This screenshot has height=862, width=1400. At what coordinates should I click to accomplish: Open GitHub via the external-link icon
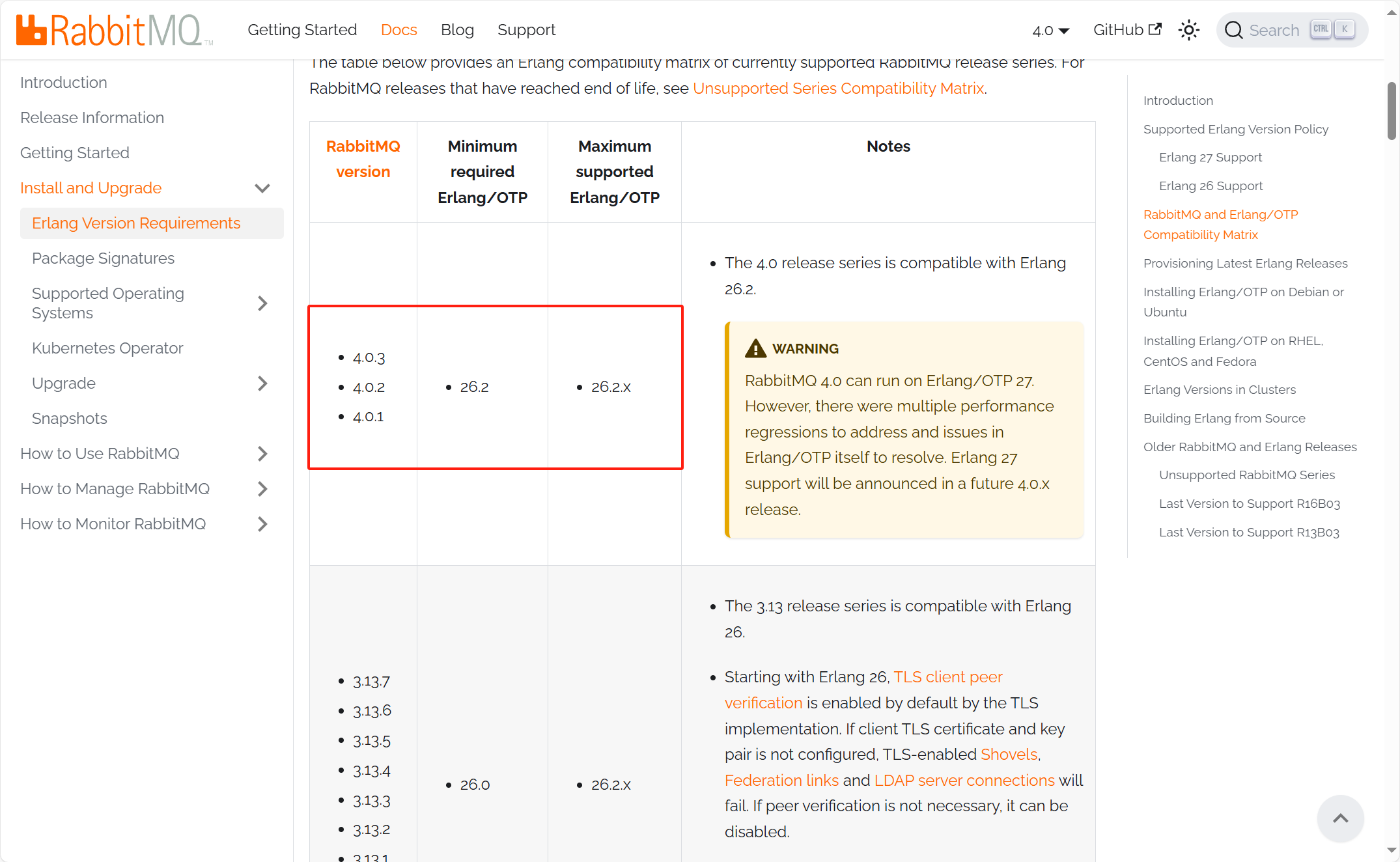pos(1156,28)
